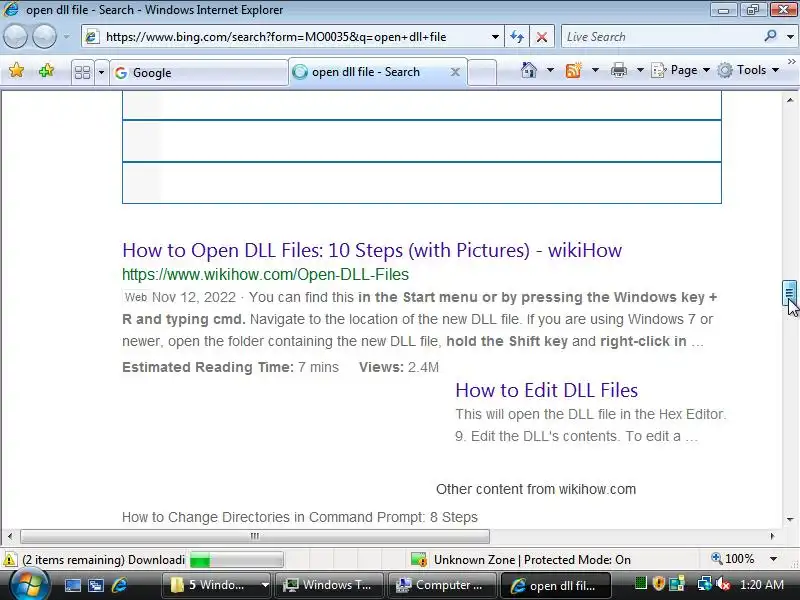Screen dimensions: 800x600
Task: Click the vertical scrollbar down arrow
Action: [x=790, y=519]
